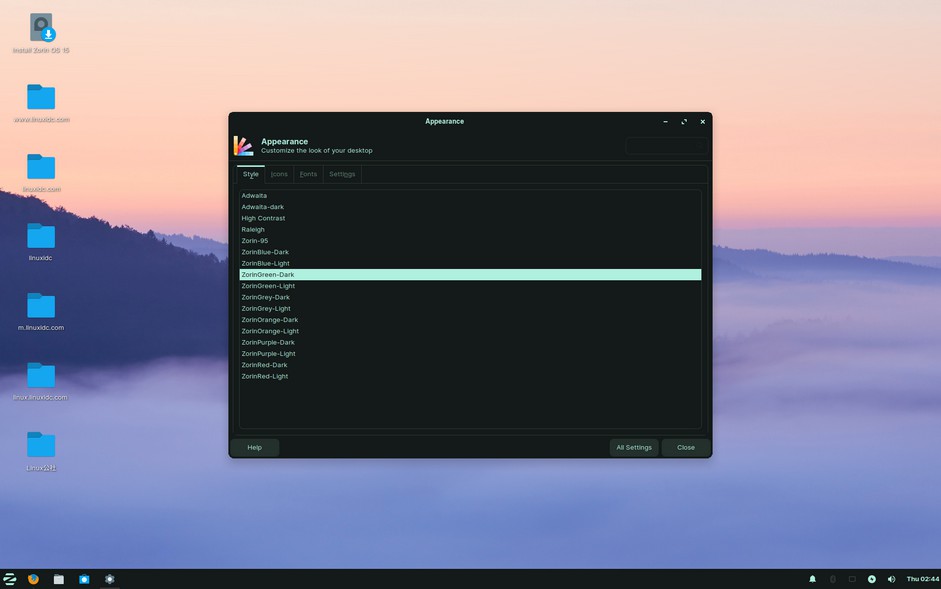Open the Software store icon in the taskbar
The image size is (941, 589).
84,579
